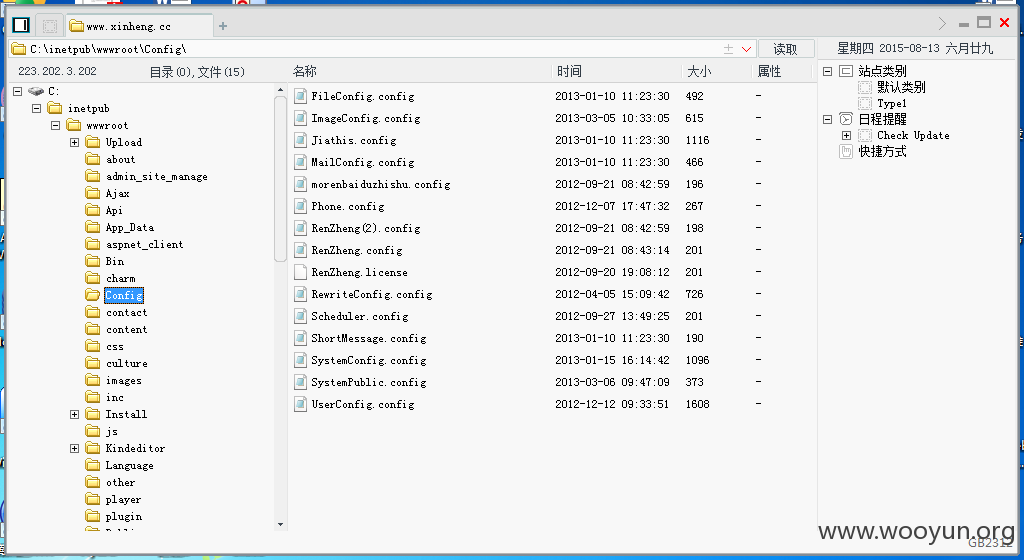Open the admin_site_manage folder
Viewport: 1024px width, 560px height.
157,176
